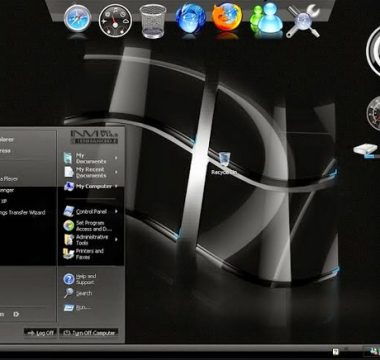Launch Firefox from the dock
Image resolution: width=380 pixels, height=360 pixels.
point(227,17)
